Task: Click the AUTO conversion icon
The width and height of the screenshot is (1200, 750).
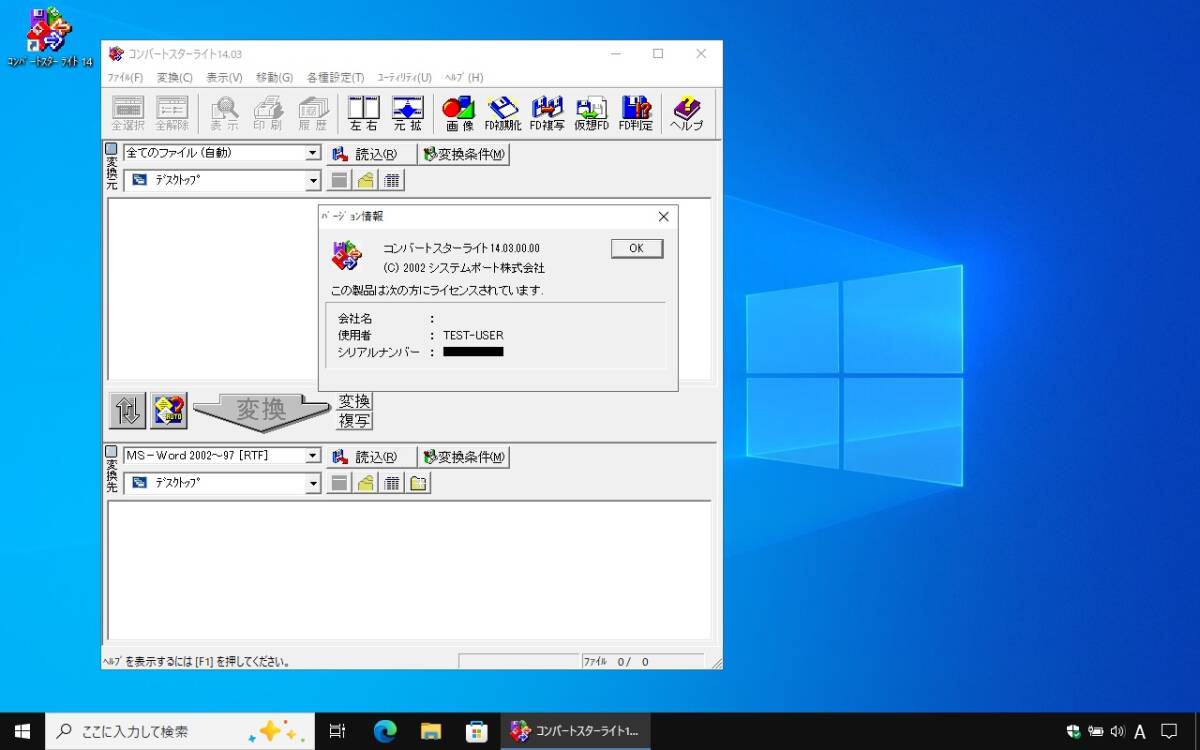Action: point(169,410)
